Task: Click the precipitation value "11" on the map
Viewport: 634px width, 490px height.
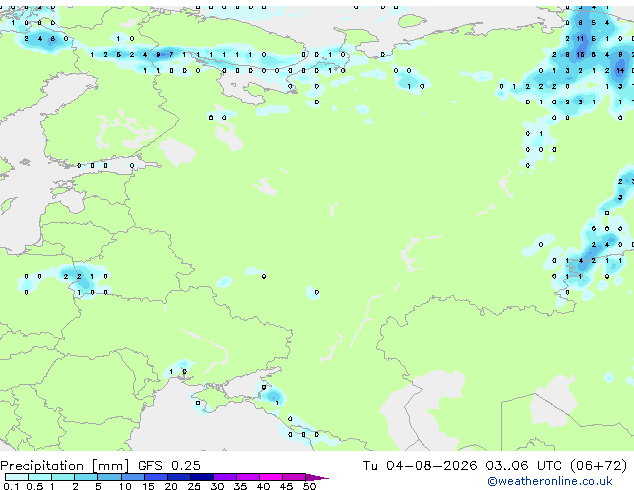Action: point(580,39)
